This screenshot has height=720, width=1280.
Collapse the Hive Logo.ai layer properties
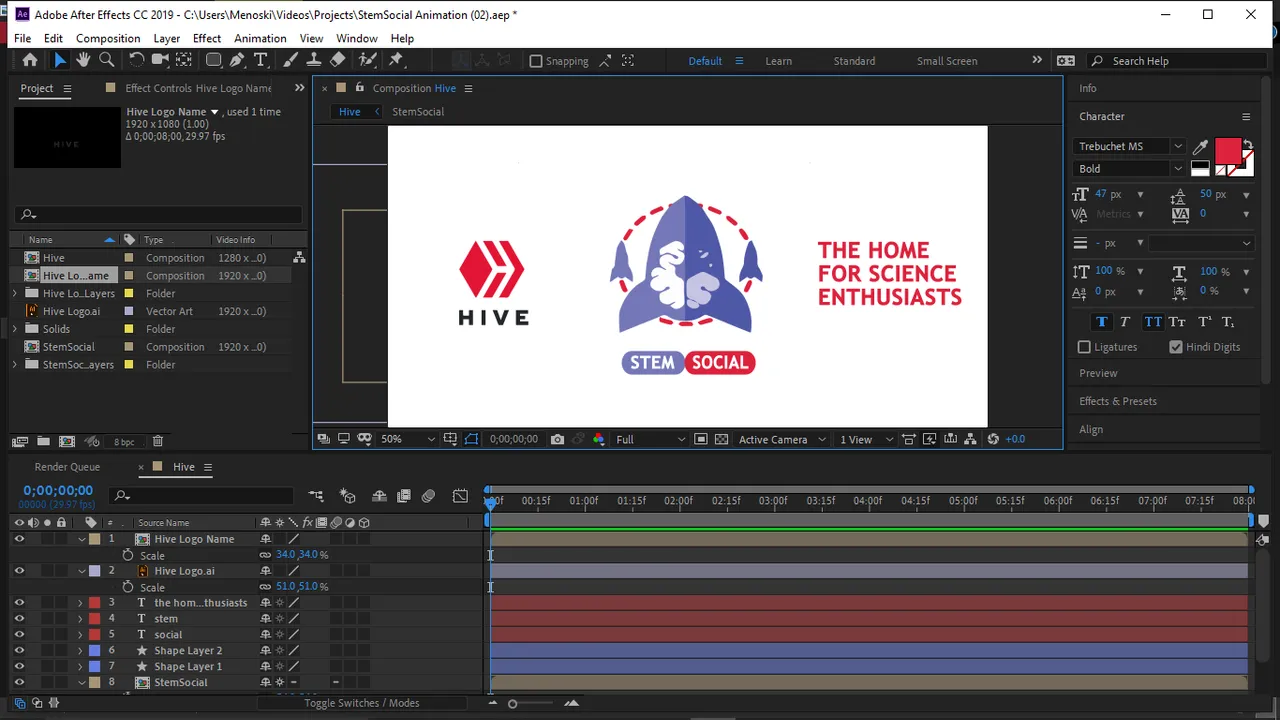tap(82, 571)
